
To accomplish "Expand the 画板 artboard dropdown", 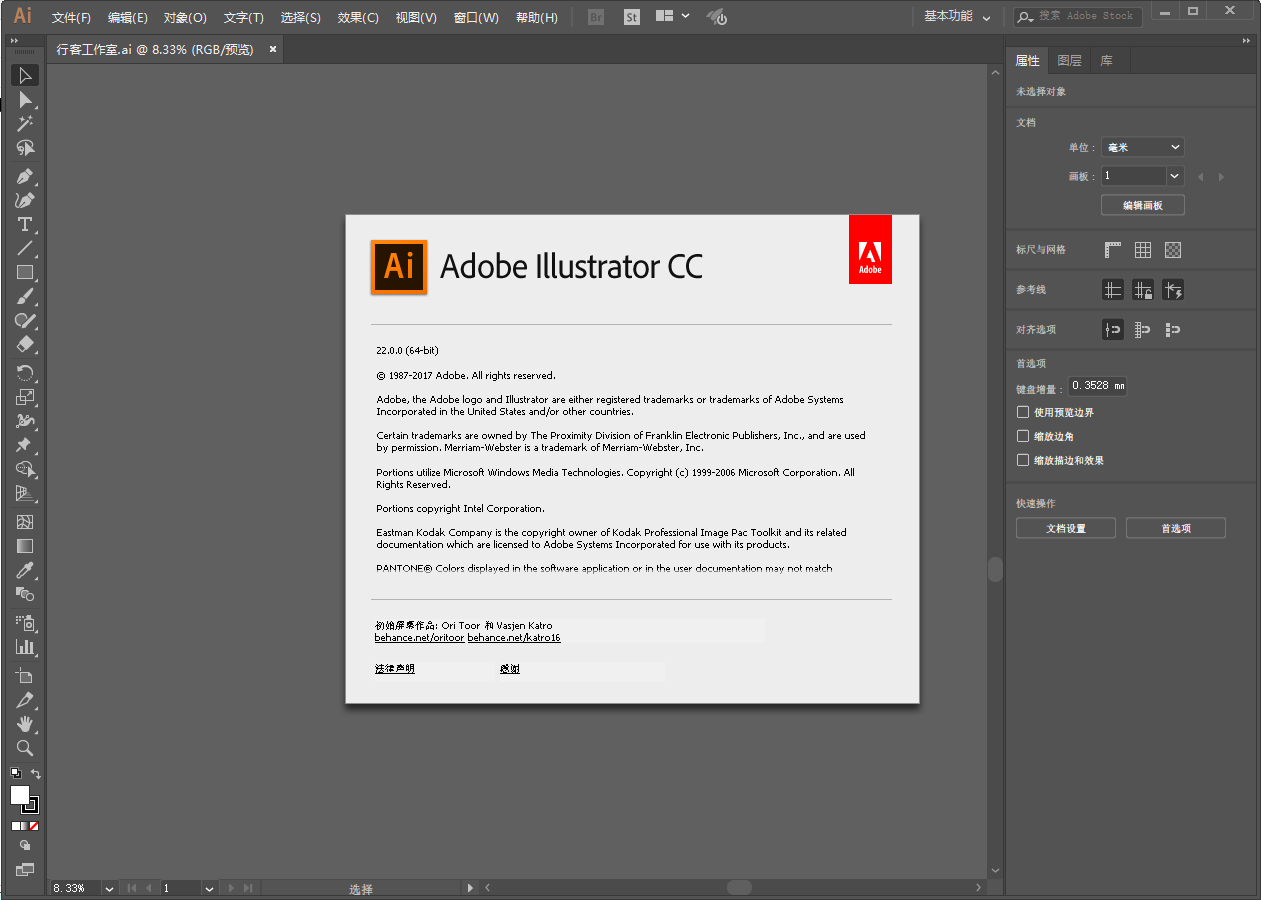I will 1173,176.
